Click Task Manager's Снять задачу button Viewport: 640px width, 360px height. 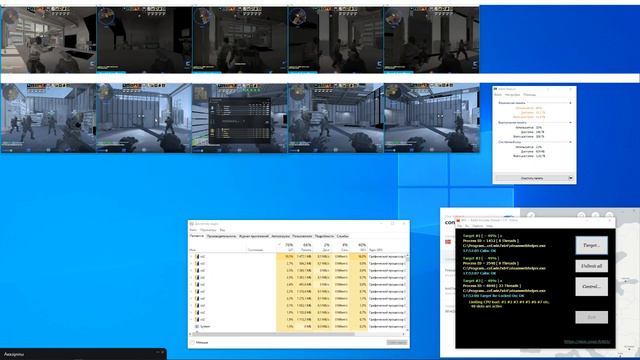(x=397, y=342)
